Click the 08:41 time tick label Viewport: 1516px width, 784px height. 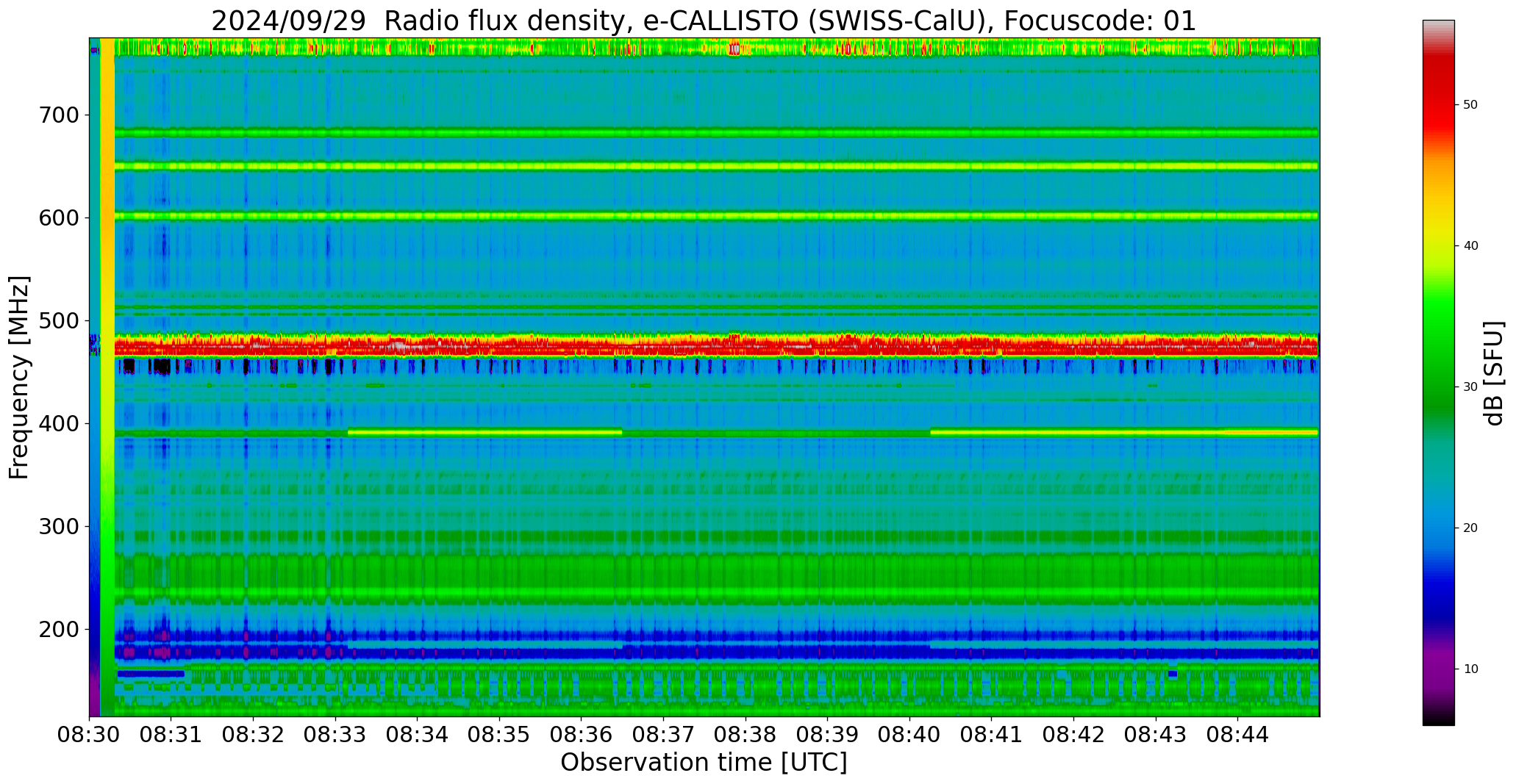click(x=992, y=735)
